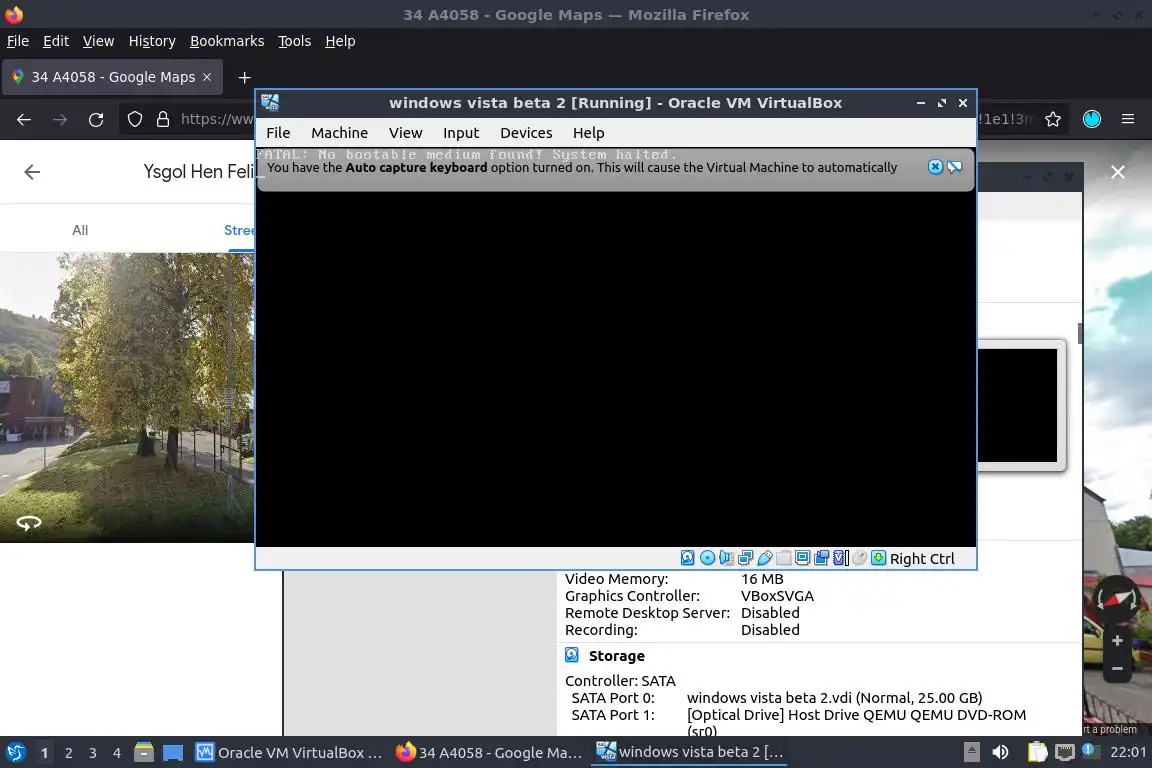This screenshot has height=768, width=1152.
Task: Open Firefox Bookmarks menu
Action: (227, 41)
